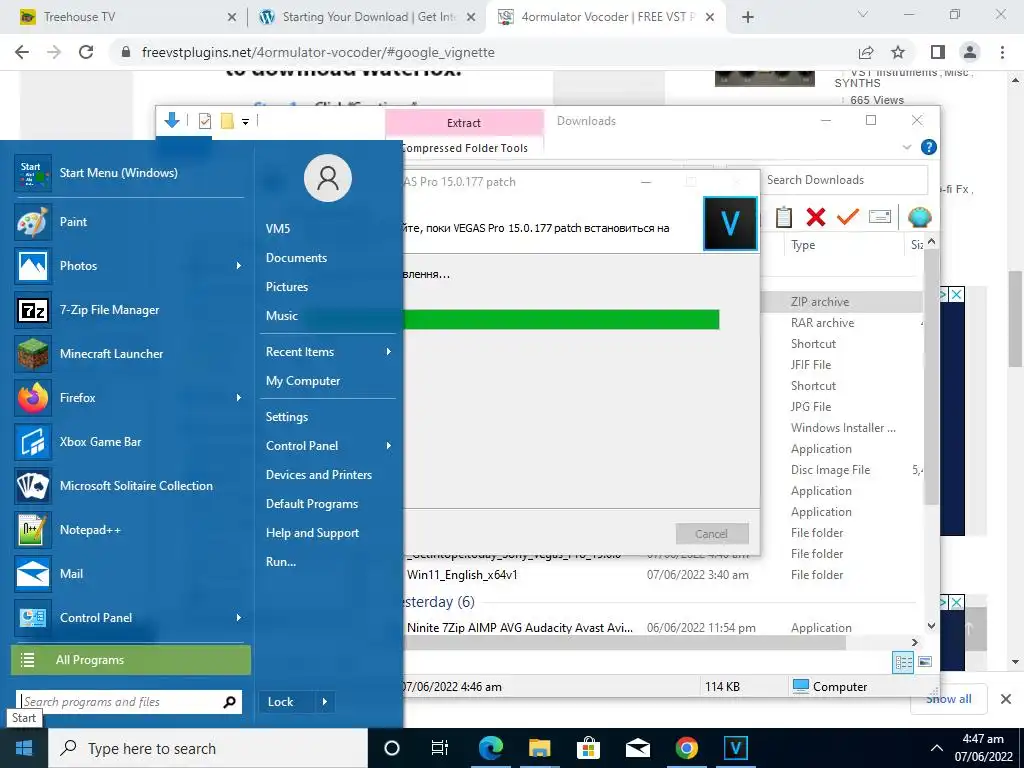Open Firefox from the start menu
Screen dimensions: 1024x768
pos(127,398)
